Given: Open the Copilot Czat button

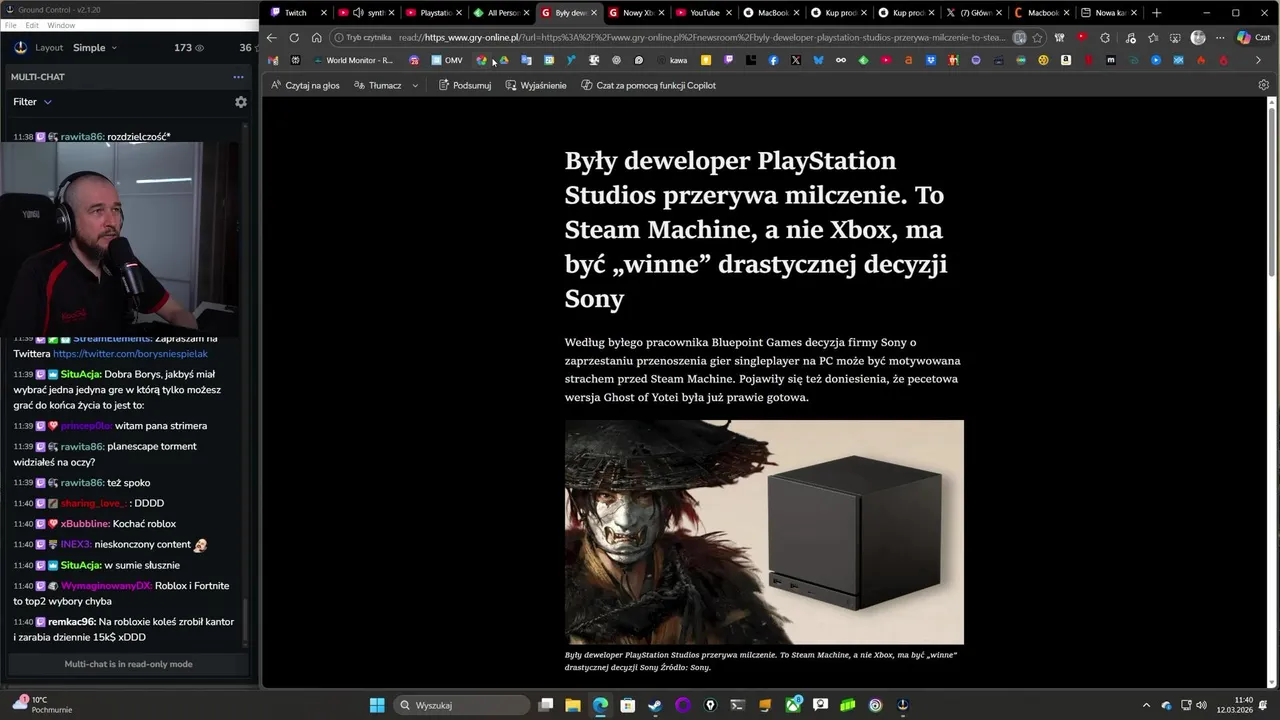Looking at the screenshot, I should tap(1256, 38).
